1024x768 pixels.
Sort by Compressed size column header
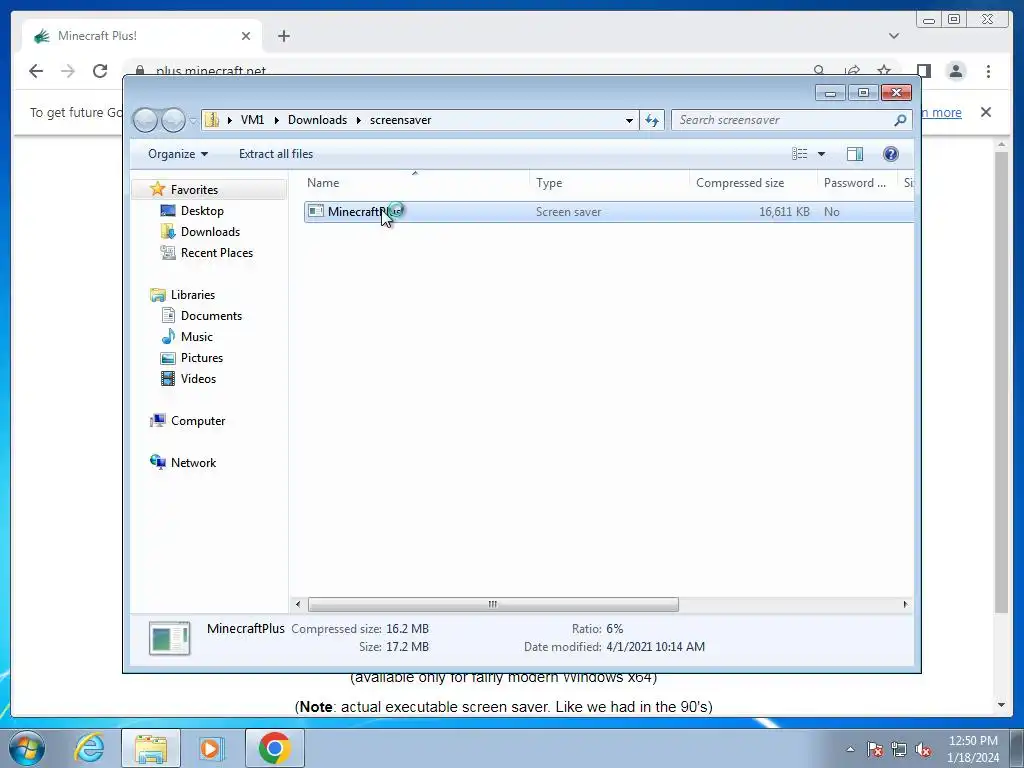click(754, 183)
